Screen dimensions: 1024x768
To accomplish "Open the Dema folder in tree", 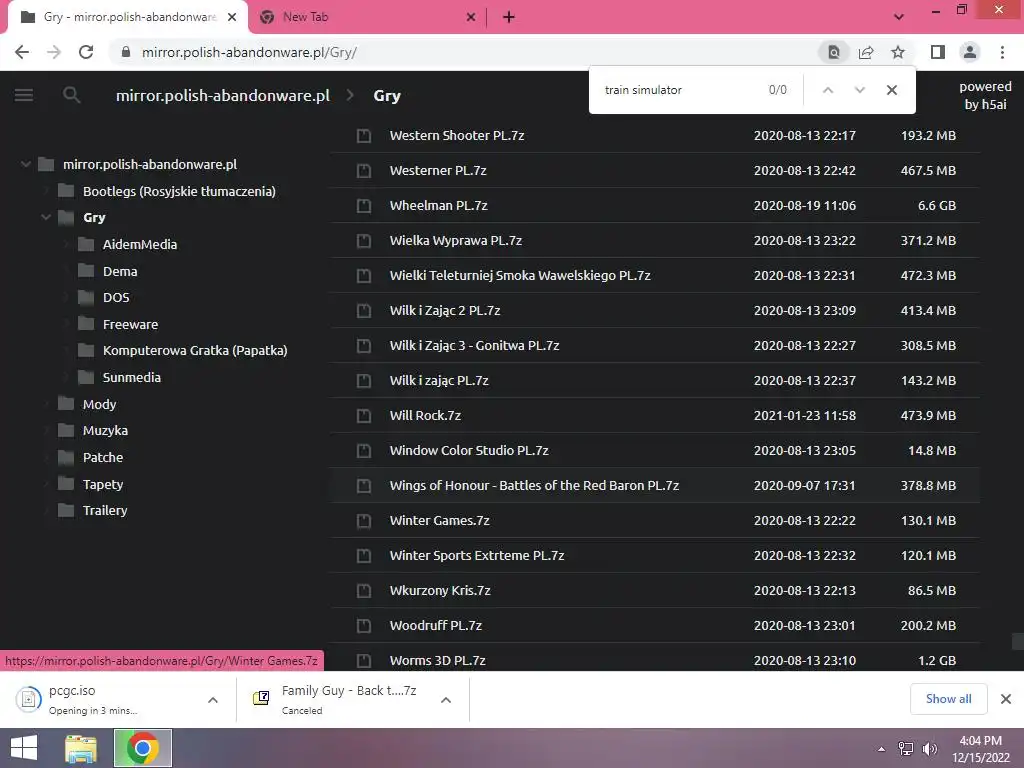I will [120, 271].
